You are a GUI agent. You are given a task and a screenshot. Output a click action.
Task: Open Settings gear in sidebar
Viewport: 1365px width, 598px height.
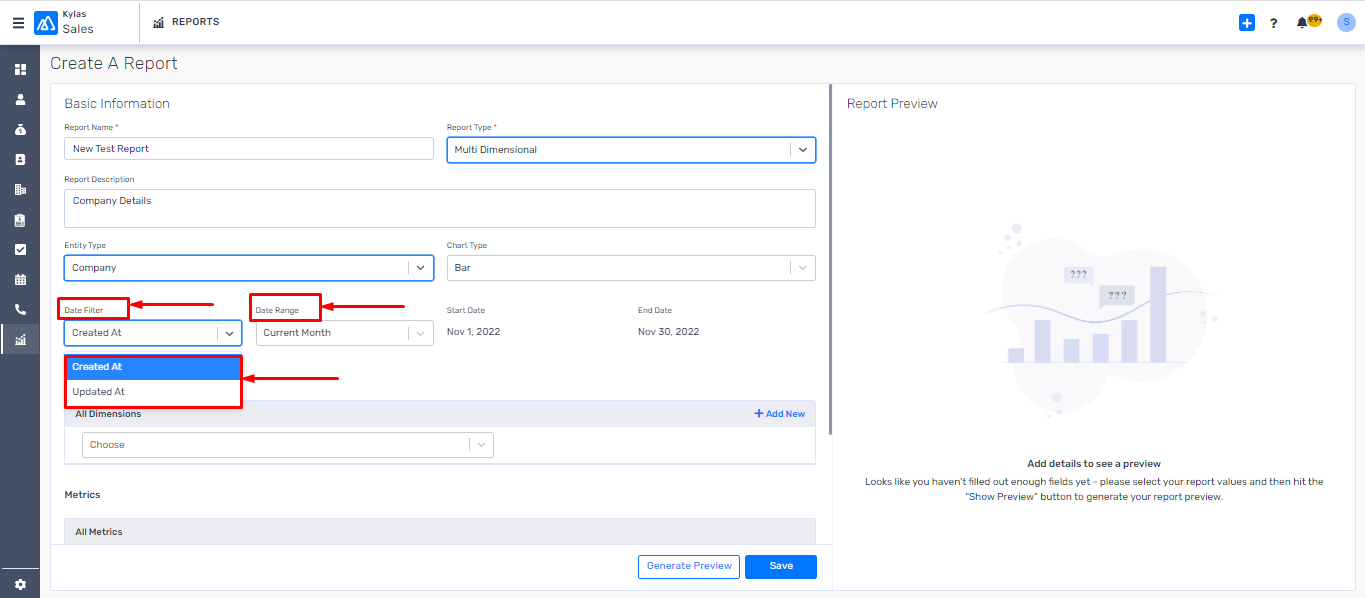point(20,584)
